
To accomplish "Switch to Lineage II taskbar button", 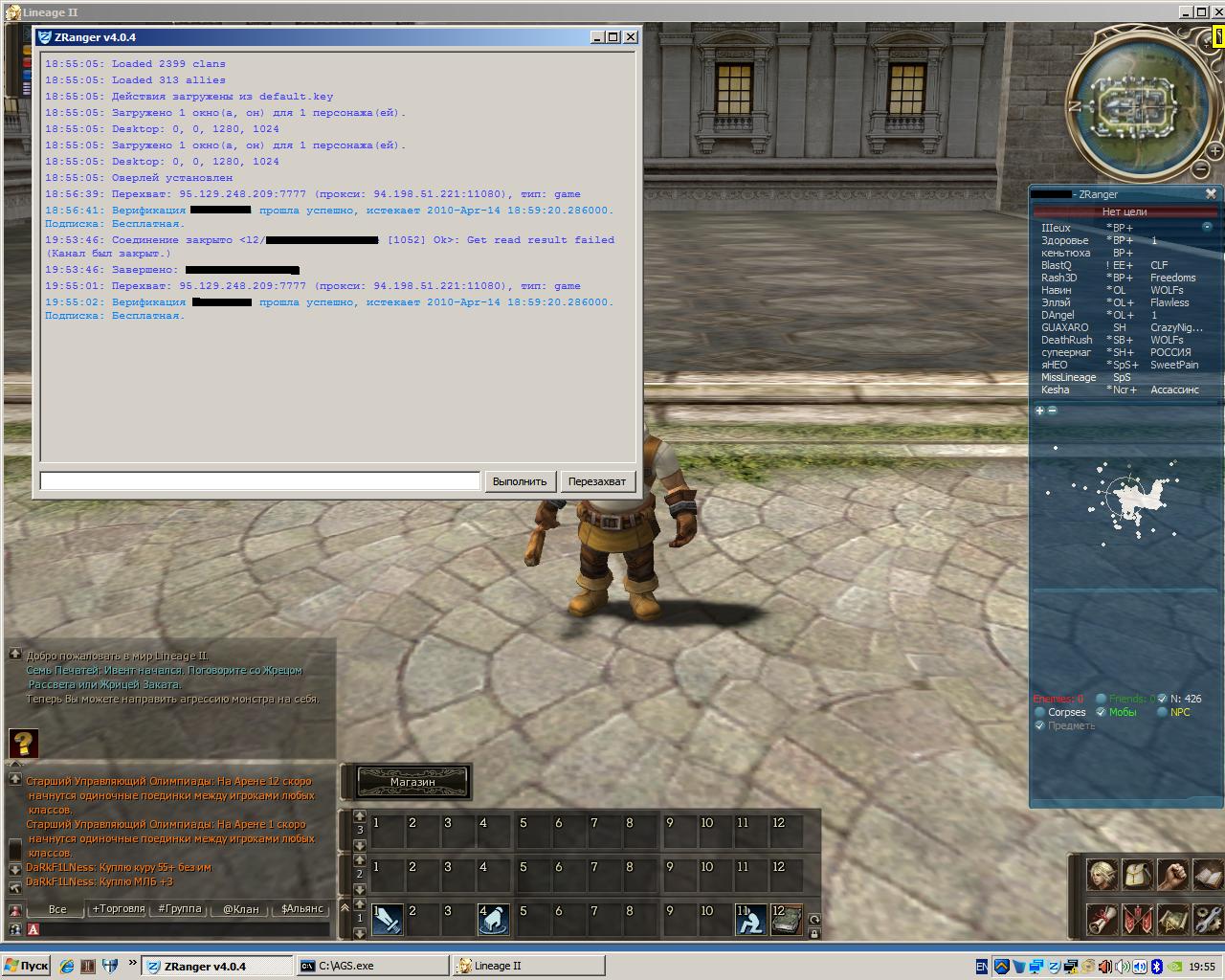I will [x=527, y=967].
